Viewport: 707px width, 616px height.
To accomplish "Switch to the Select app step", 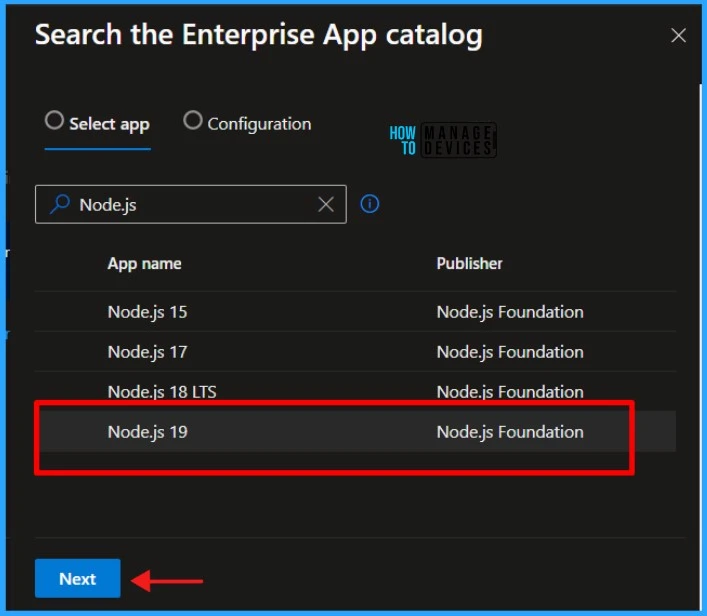I will (x=97, y=124).
